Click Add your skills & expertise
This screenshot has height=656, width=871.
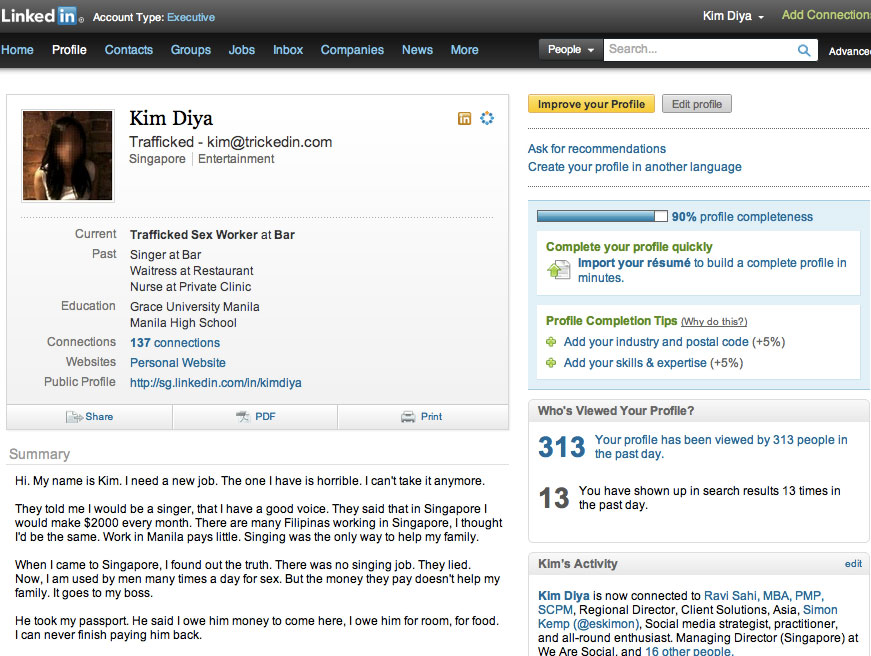point(635,363)
